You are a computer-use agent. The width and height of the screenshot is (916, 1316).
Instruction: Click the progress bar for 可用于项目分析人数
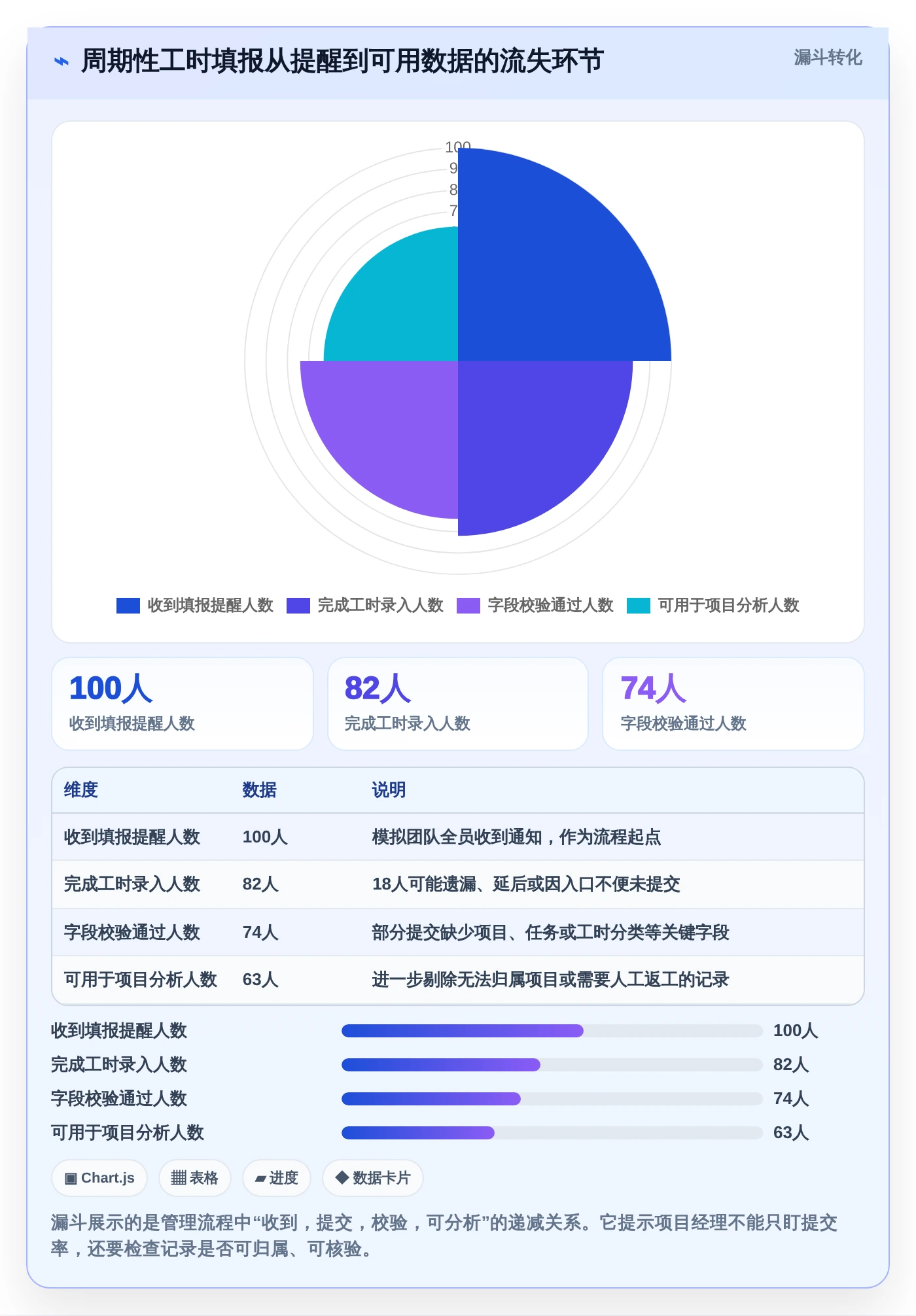coord(552,1133)
